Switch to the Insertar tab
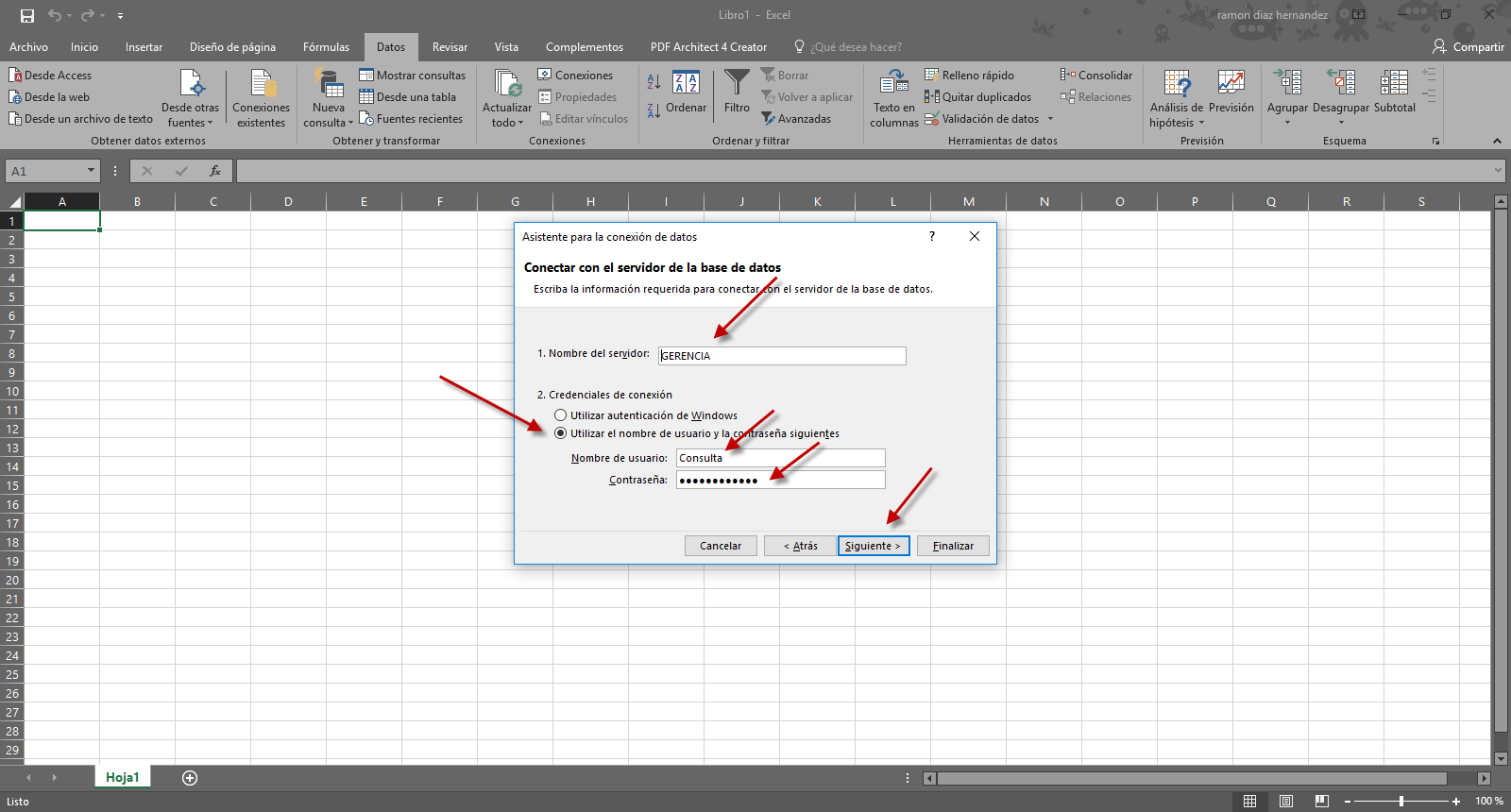 (x=144, y=47)
